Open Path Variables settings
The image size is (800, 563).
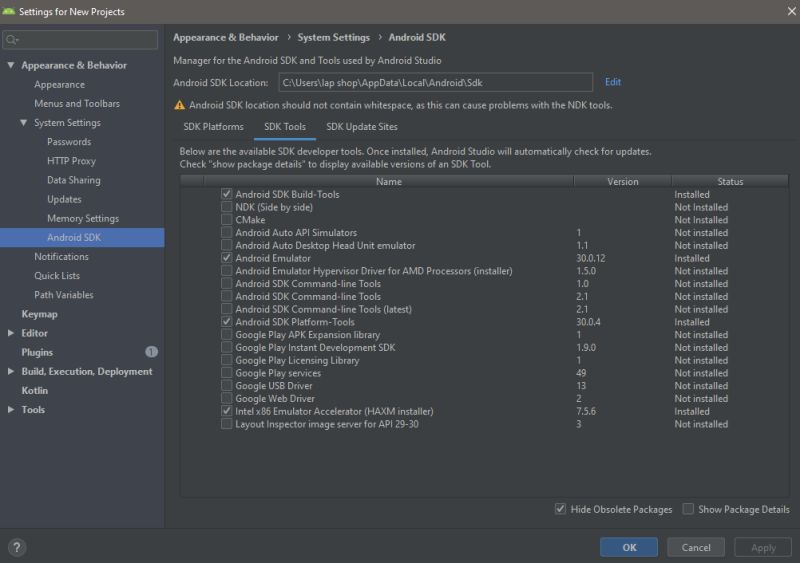(64, 295)
